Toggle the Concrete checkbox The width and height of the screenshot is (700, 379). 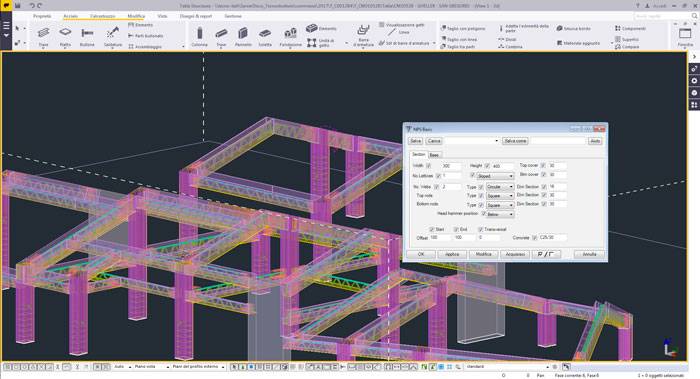(534, 237)
